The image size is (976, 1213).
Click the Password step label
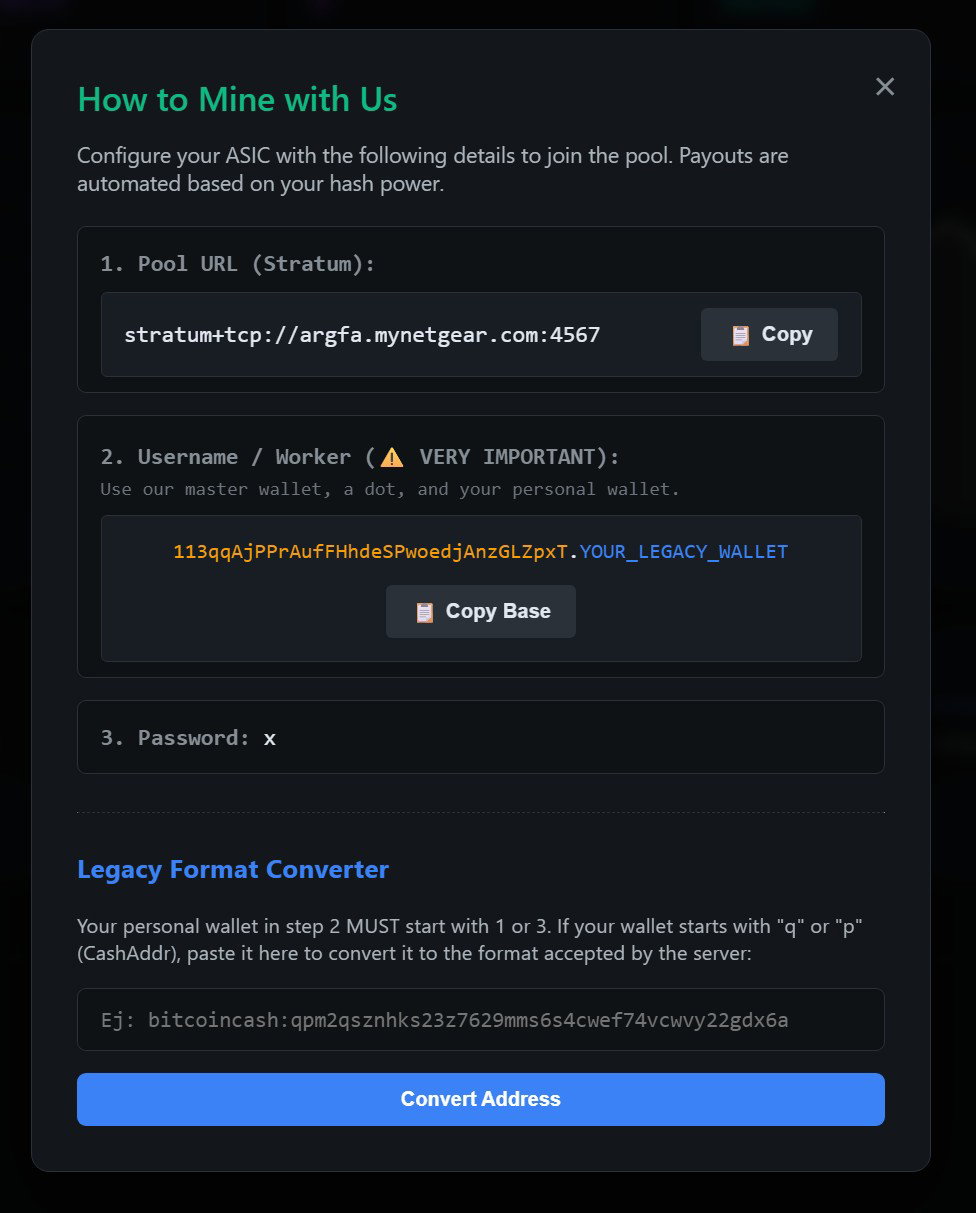pos(175,738)
